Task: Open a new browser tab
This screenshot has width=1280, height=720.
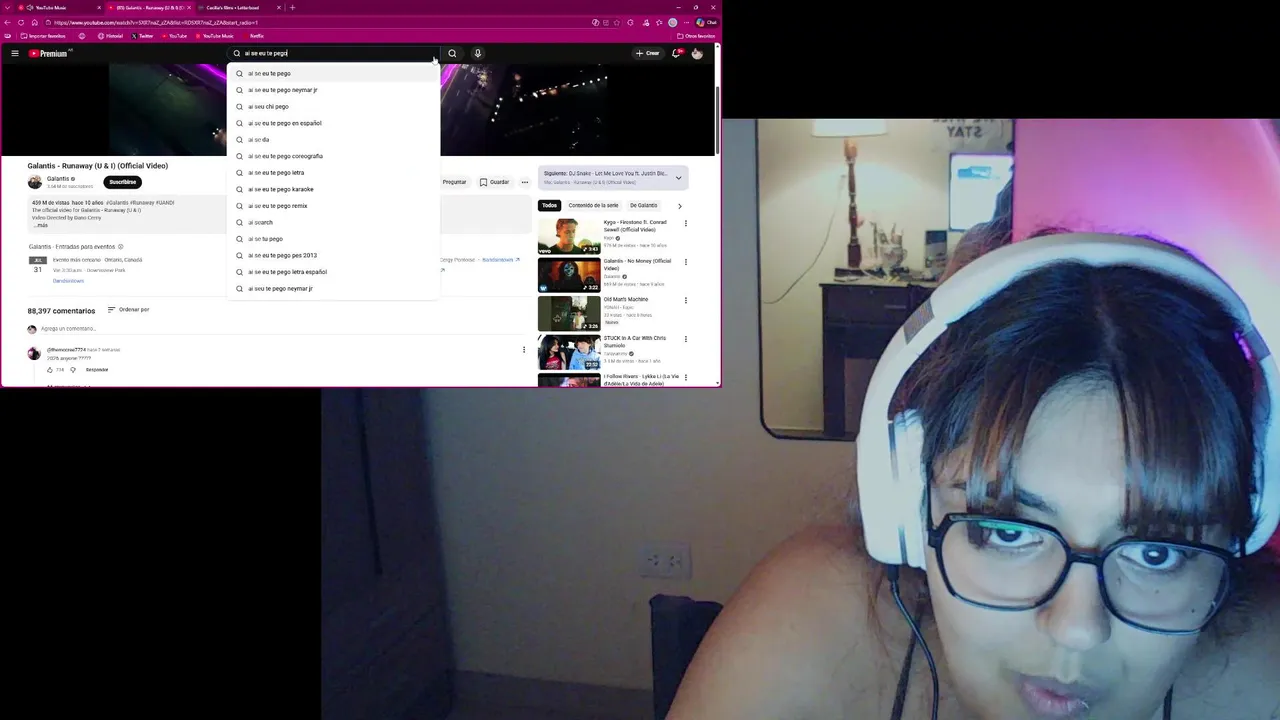Action: (292, 7)
